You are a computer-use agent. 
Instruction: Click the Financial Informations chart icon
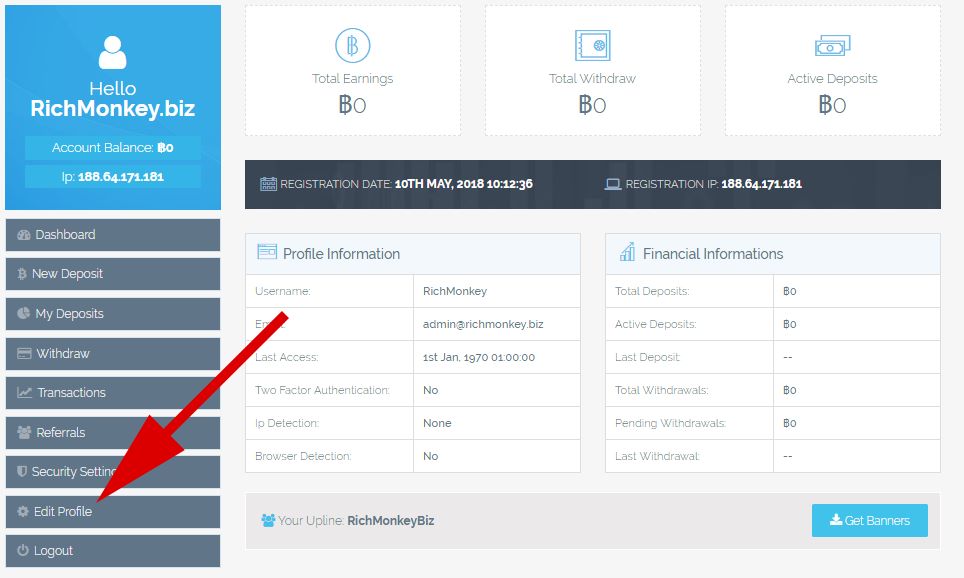627,252
